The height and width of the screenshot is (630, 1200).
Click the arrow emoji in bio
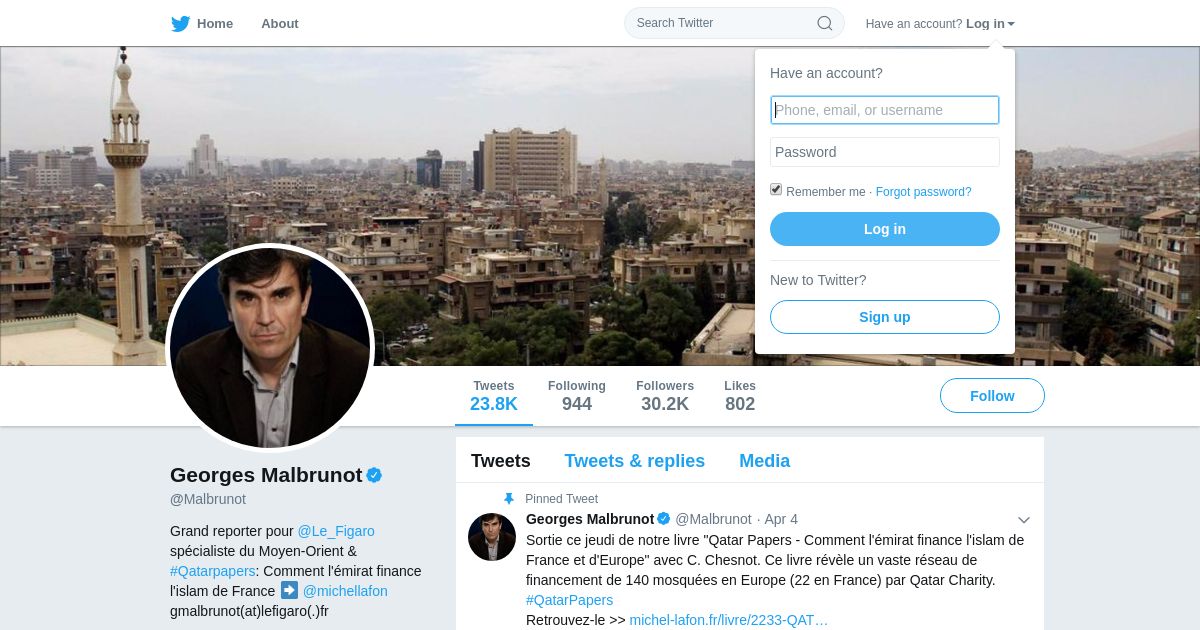coord(289,590)
